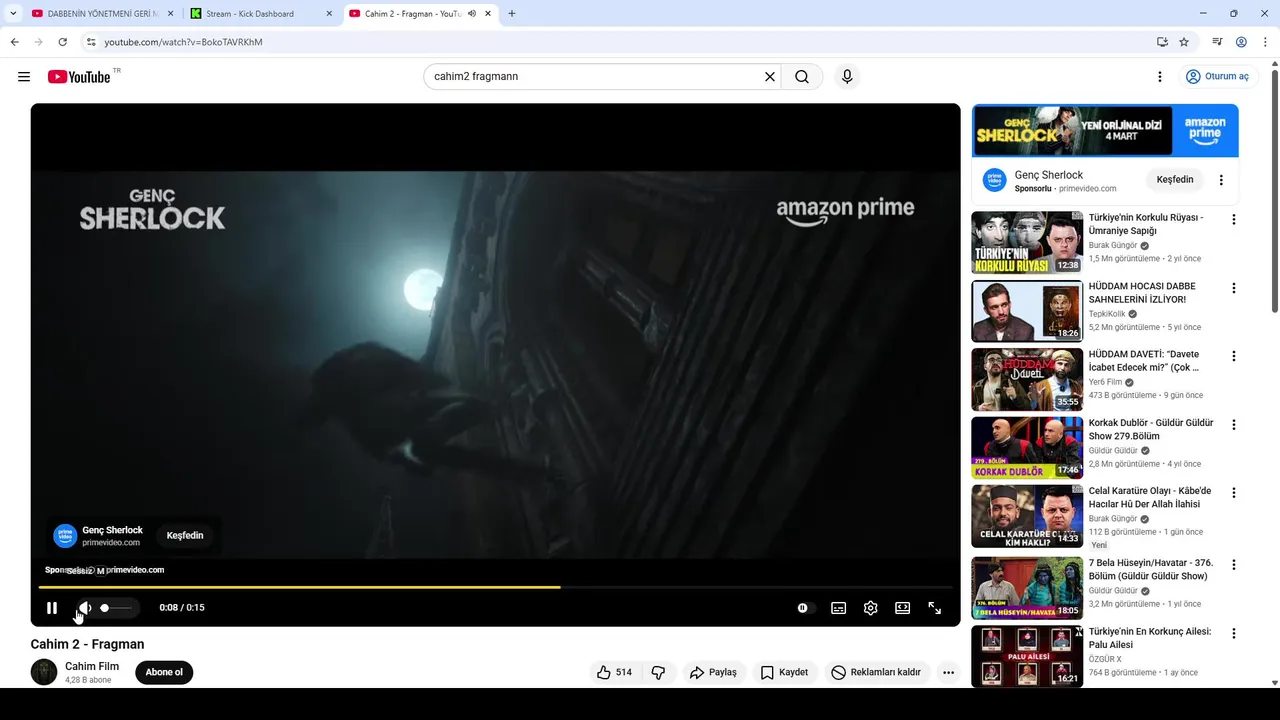Bookmark this page with the star icon

pos(1184,42)
